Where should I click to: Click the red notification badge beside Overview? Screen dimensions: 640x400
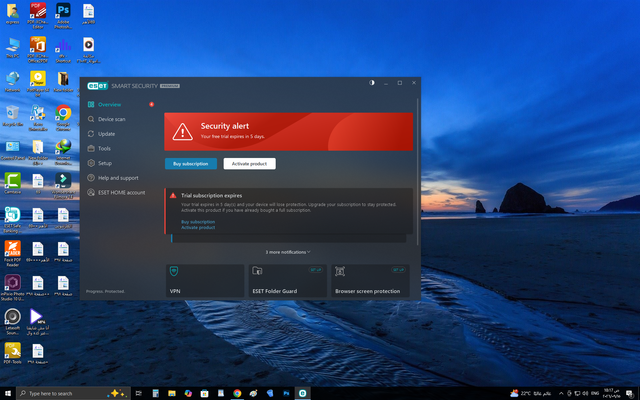pos(151,104)
